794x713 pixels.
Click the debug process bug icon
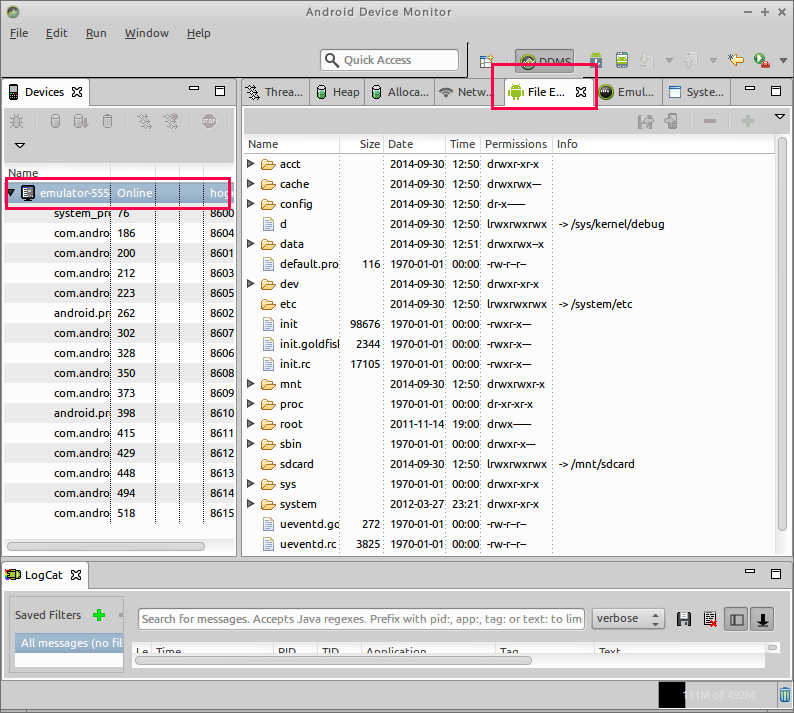tap(17, 122)
